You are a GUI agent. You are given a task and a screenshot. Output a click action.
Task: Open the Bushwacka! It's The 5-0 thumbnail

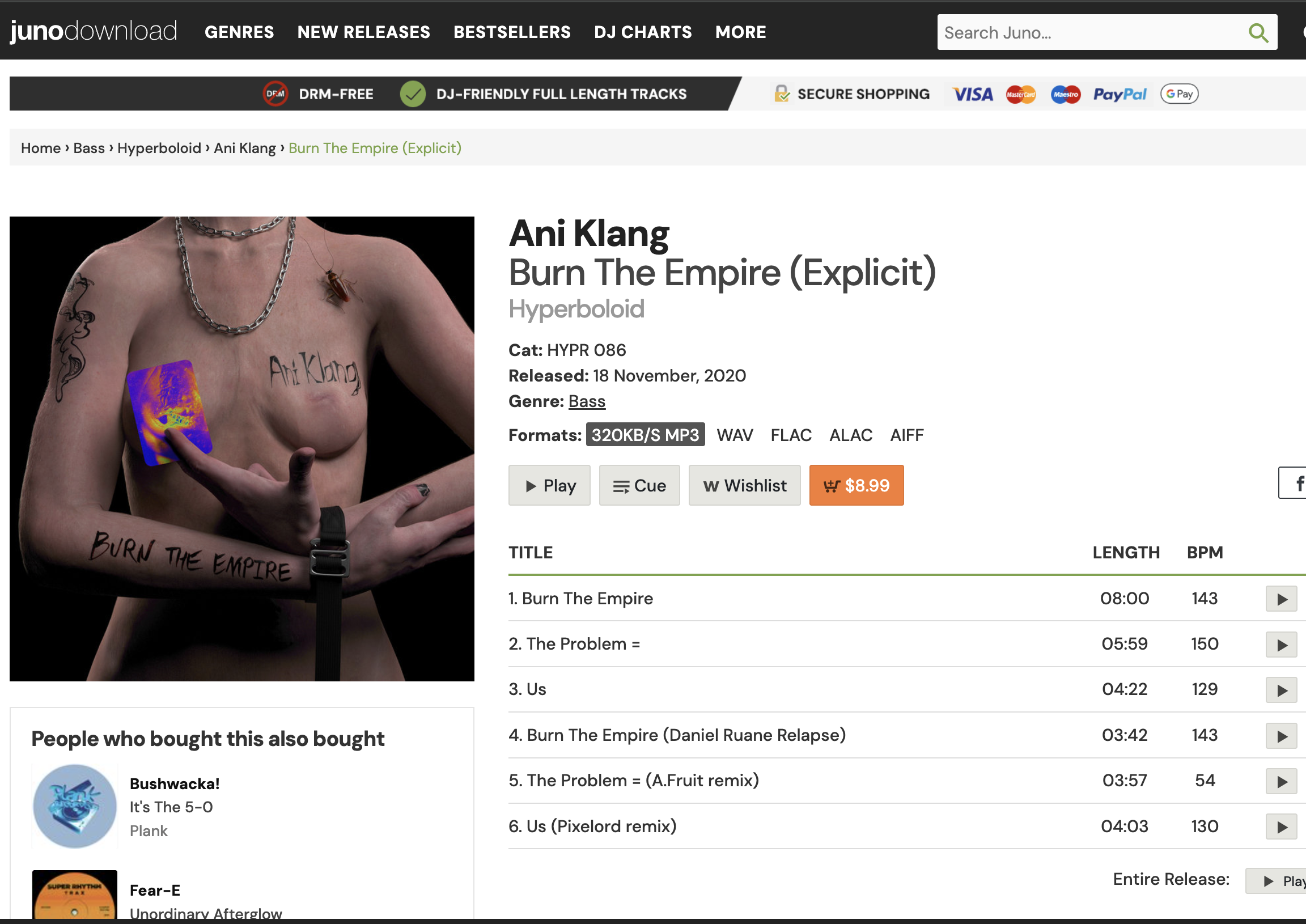tap(74, 806)
